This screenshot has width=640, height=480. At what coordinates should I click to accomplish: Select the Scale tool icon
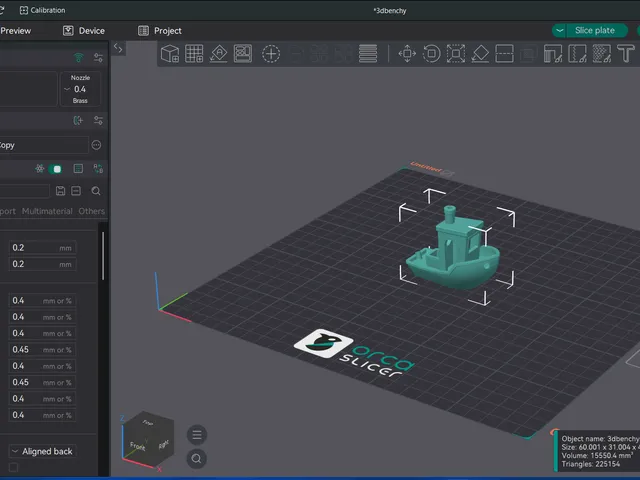point(456,53)
